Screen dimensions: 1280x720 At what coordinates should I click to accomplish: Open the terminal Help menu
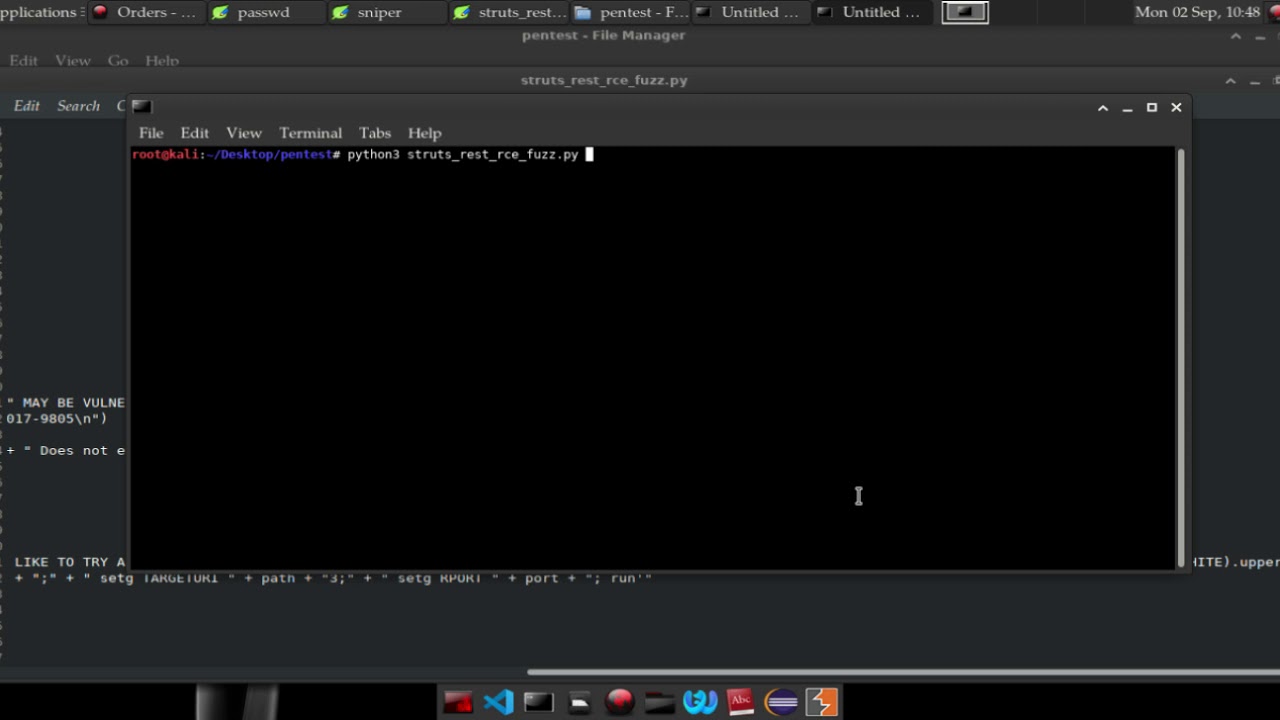[x=424, y=133]
